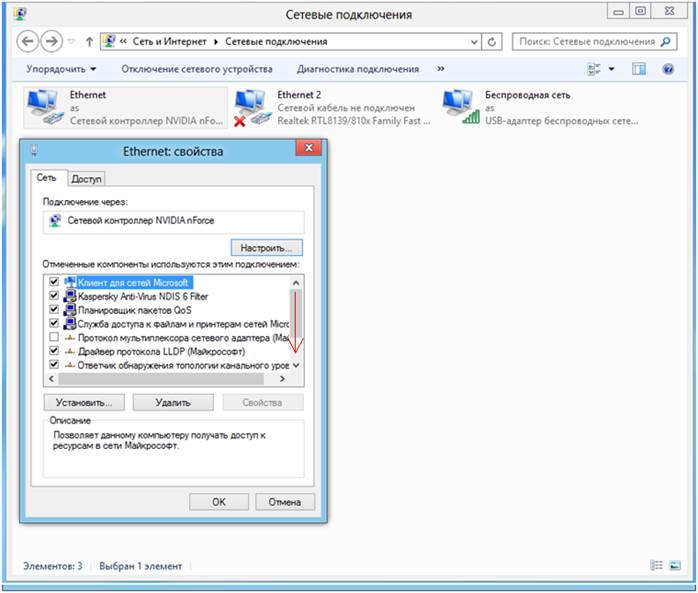Open Help with the question mark icon
The image size is (698, 593).
tap(668, 69)
